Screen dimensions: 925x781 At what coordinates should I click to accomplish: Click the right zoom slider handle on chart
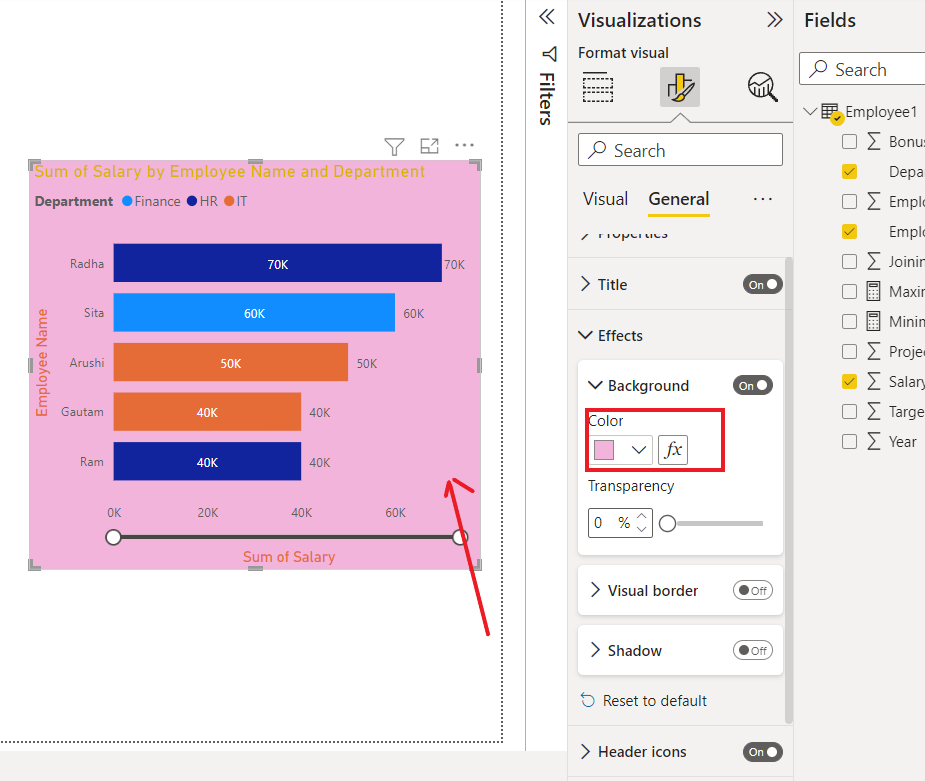pyautogui.click(x=460, y=537)
